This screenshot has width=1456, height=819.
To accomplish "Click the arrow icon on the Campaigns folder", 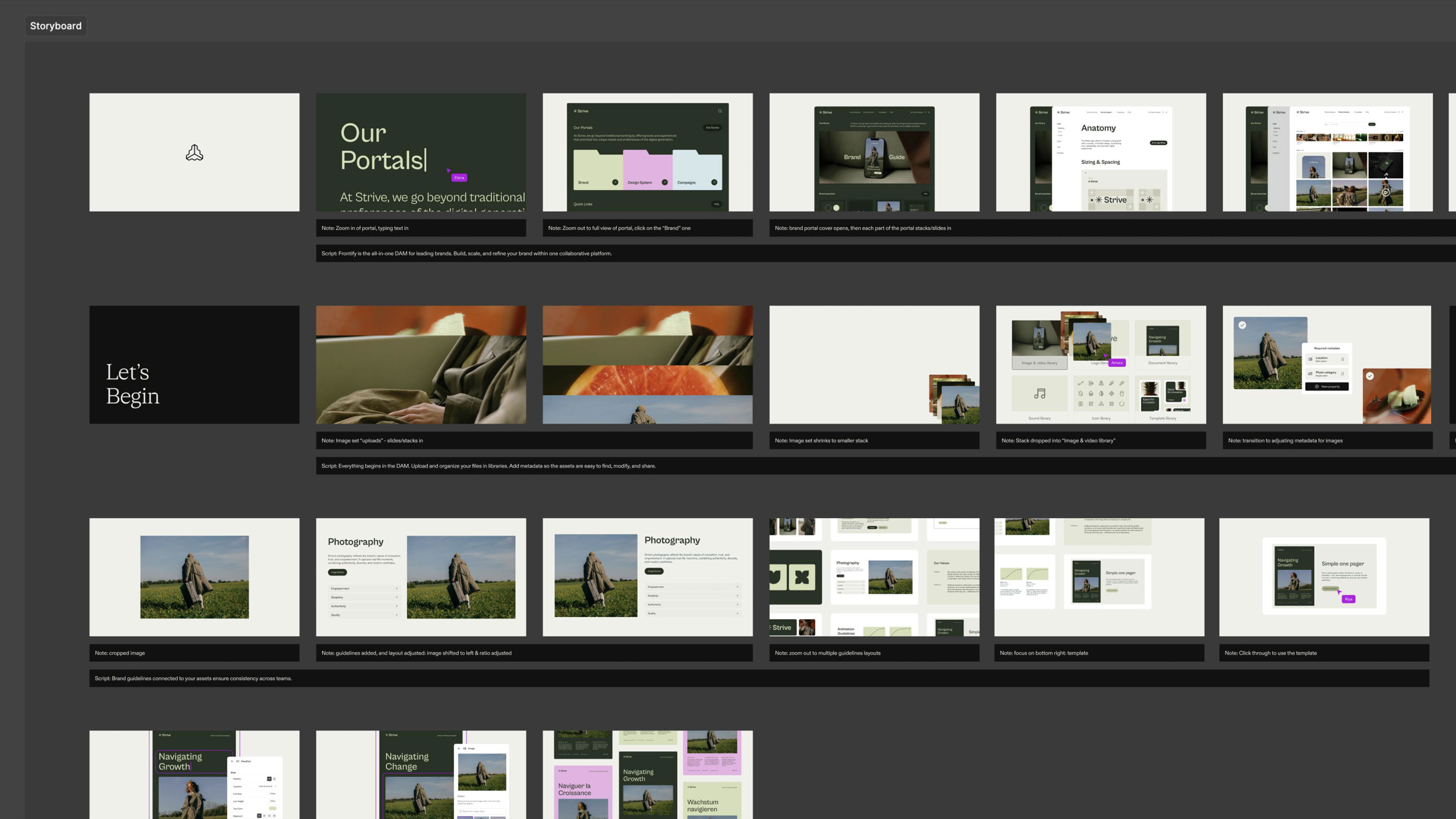I will click(714, 182).
